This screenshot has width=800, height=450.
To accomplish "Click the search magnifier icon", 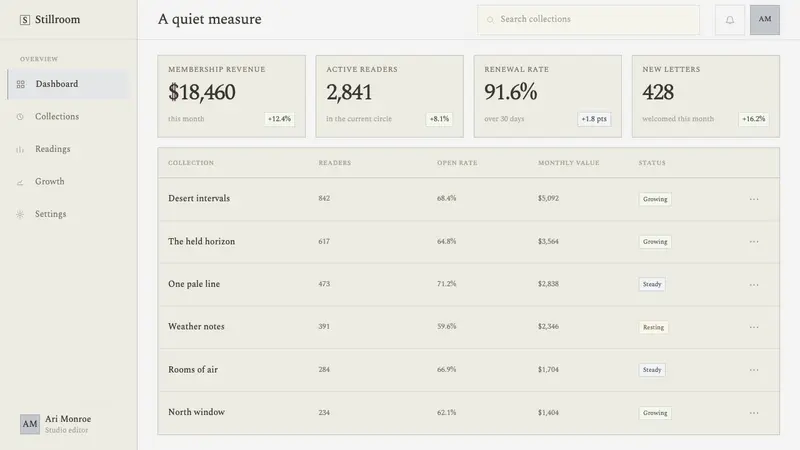I will 490,20.
